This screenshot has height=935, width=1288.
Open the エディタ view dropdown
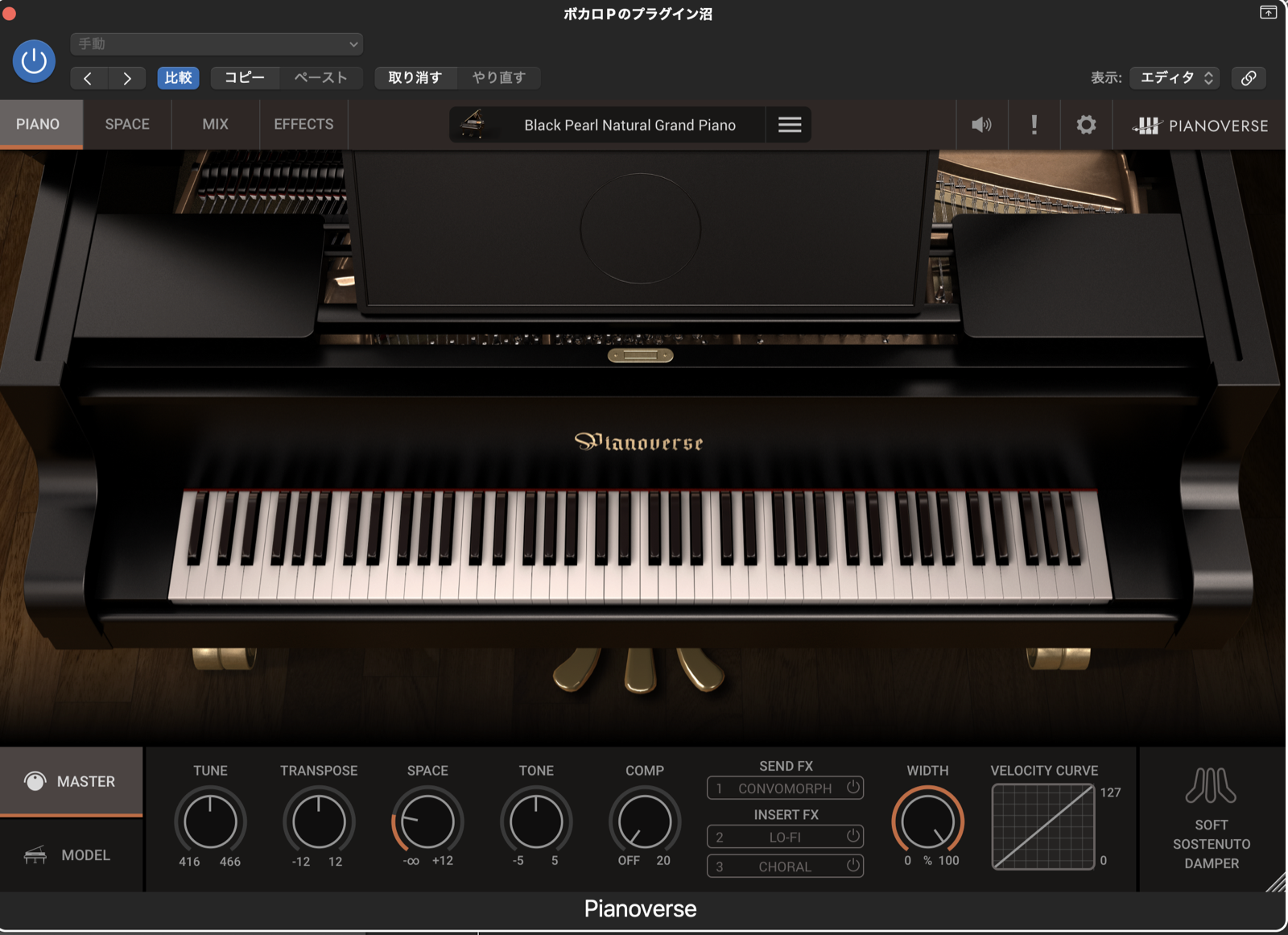(1174, 77)
